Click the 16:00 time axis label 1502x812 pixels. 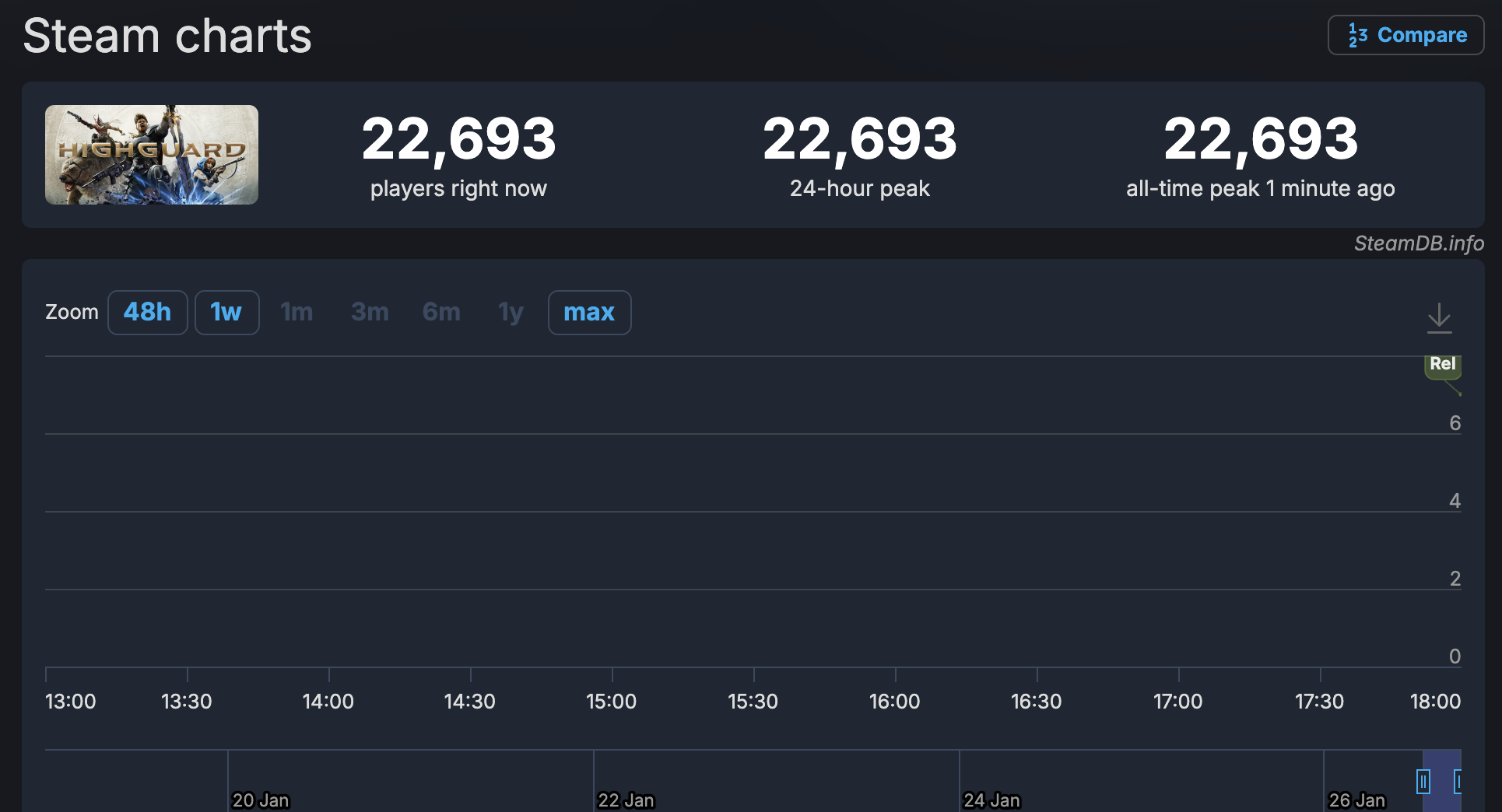(x=894, y=702)
